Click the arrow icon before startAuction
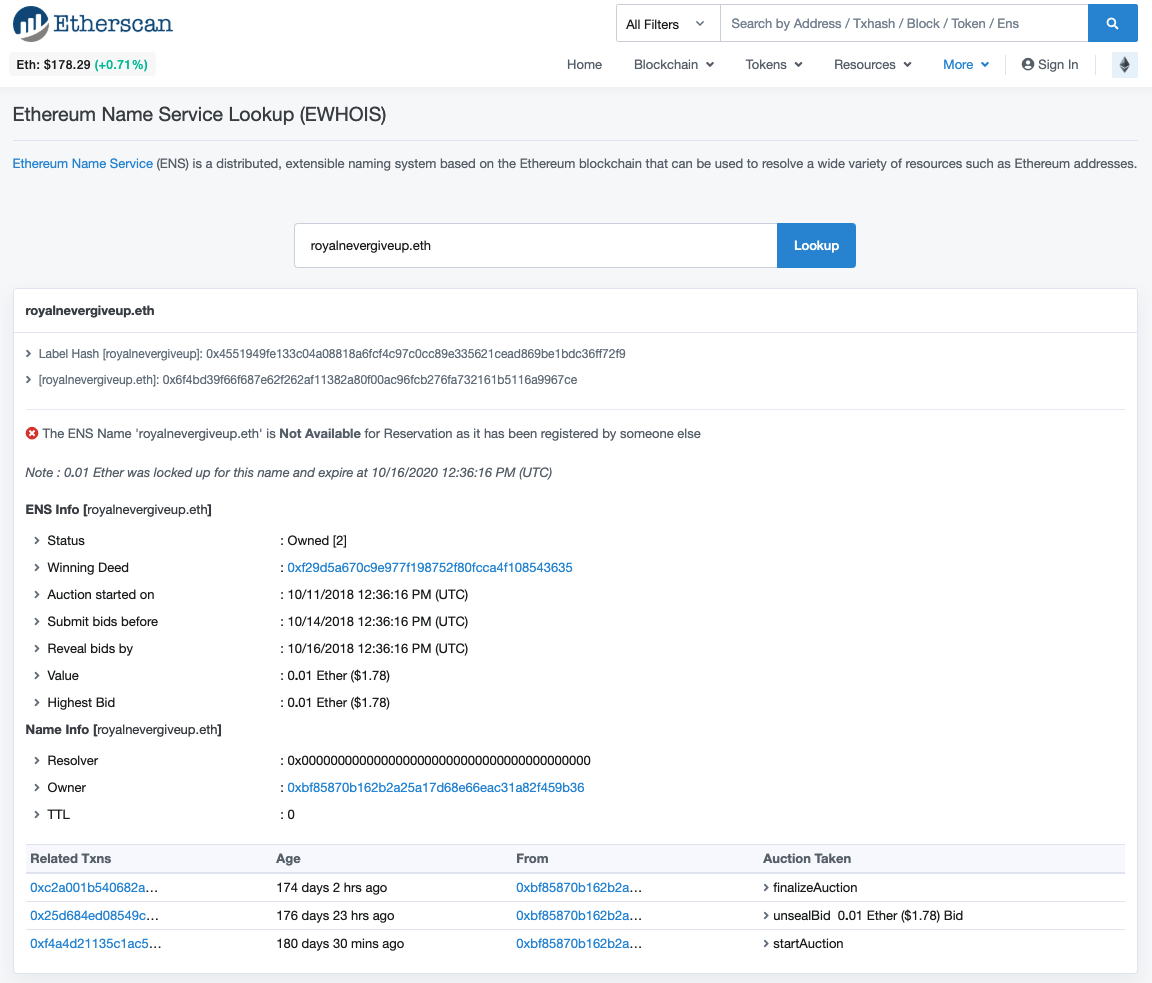This screenshot has width=1152, height=983. point(766,944)
